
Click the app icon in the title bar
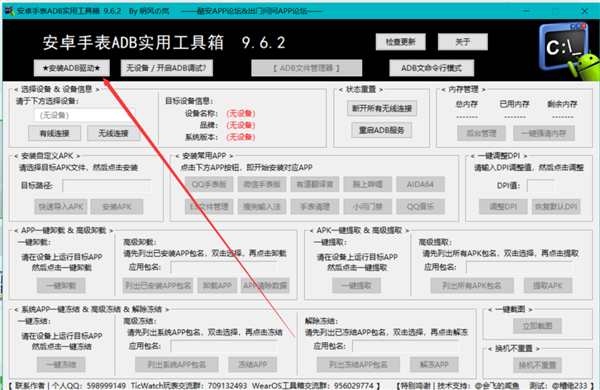point(9,10)
